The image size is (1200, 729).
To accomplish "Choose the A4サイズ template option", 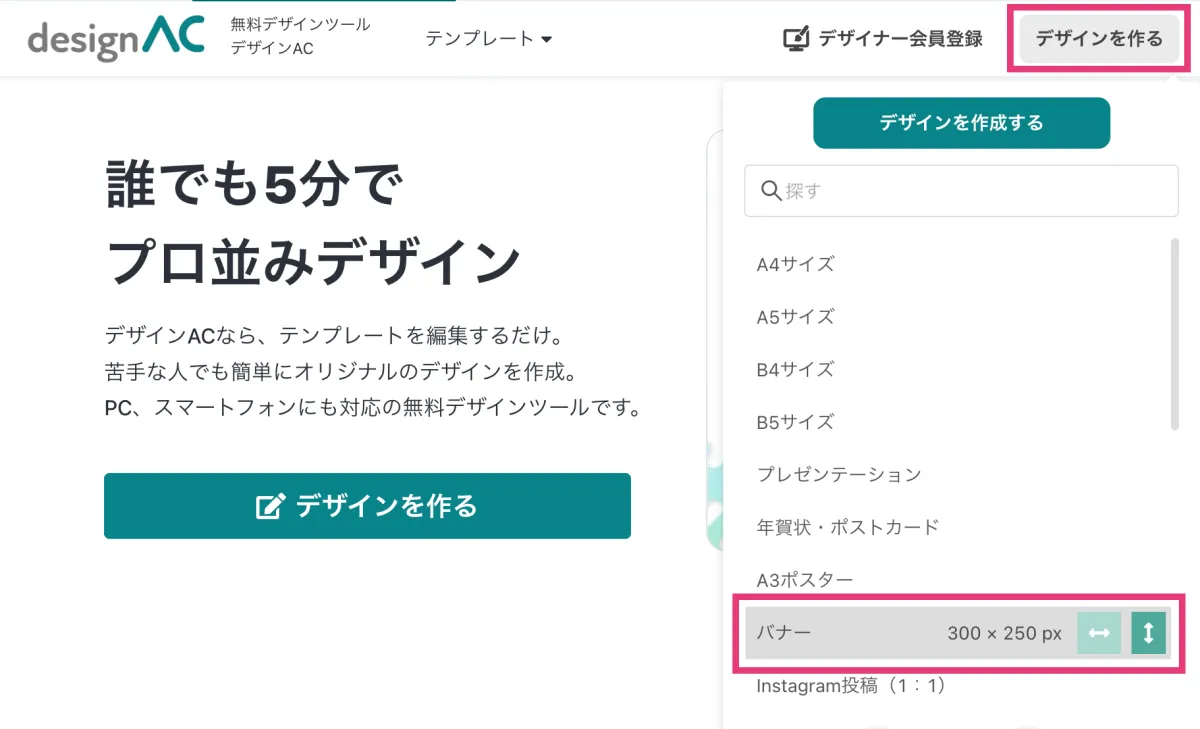I will [x=795, y=264].
